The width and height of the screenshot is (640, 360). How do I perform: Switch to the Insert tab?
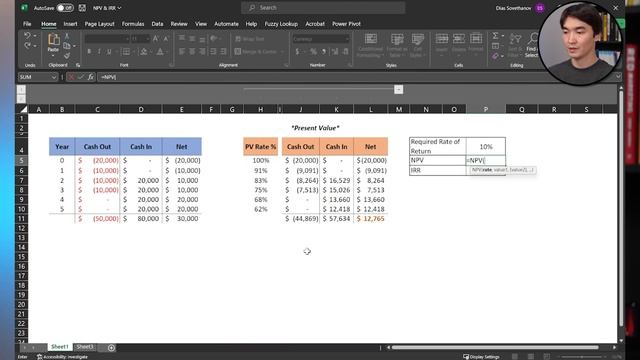coord(70,24)
